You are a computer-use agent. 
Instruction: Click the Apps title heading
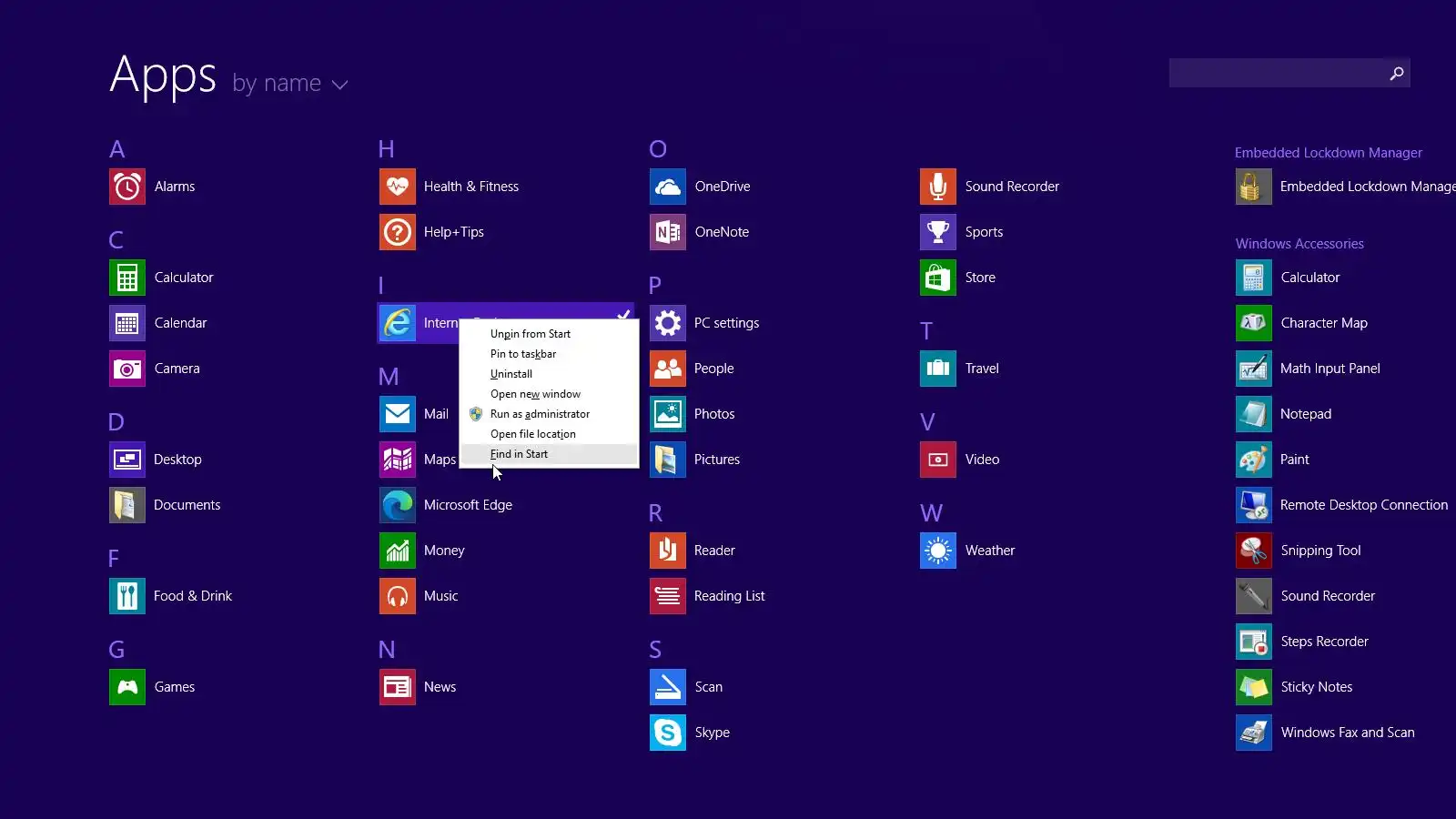coord(163,75)
